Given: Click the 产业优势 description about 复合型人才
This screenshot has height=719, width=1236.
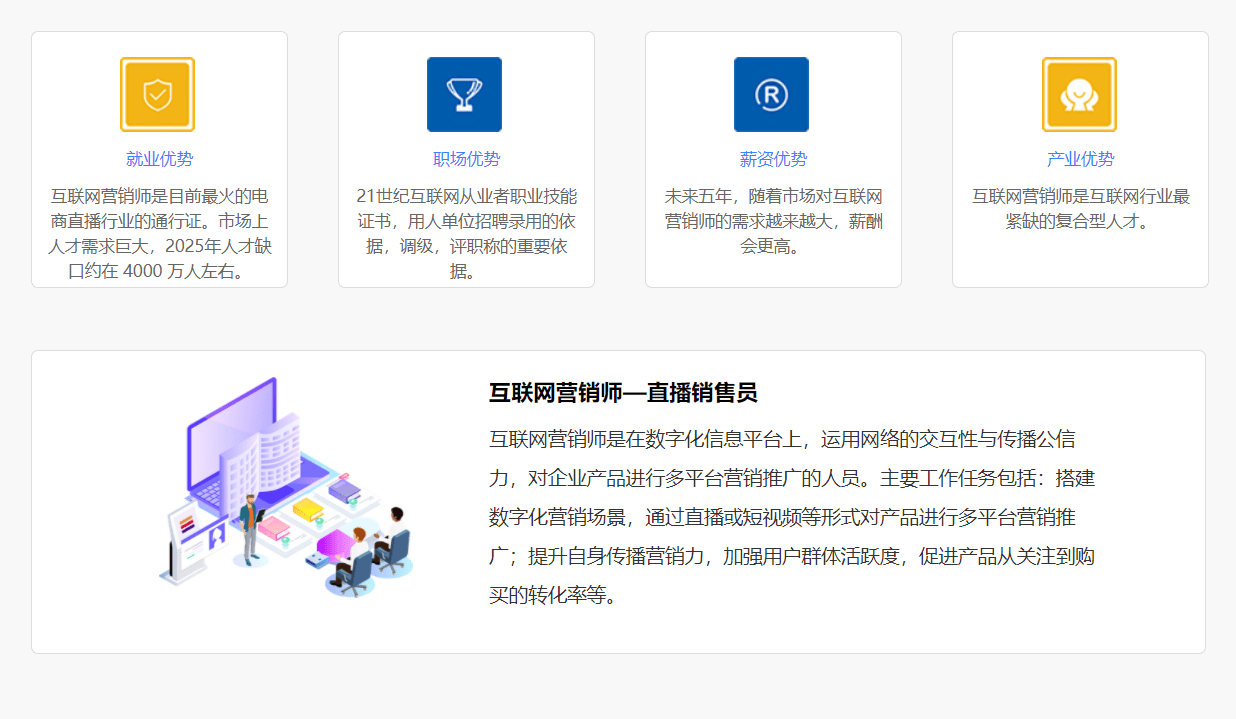Looking at the screenshot, I should point(1080,208).
